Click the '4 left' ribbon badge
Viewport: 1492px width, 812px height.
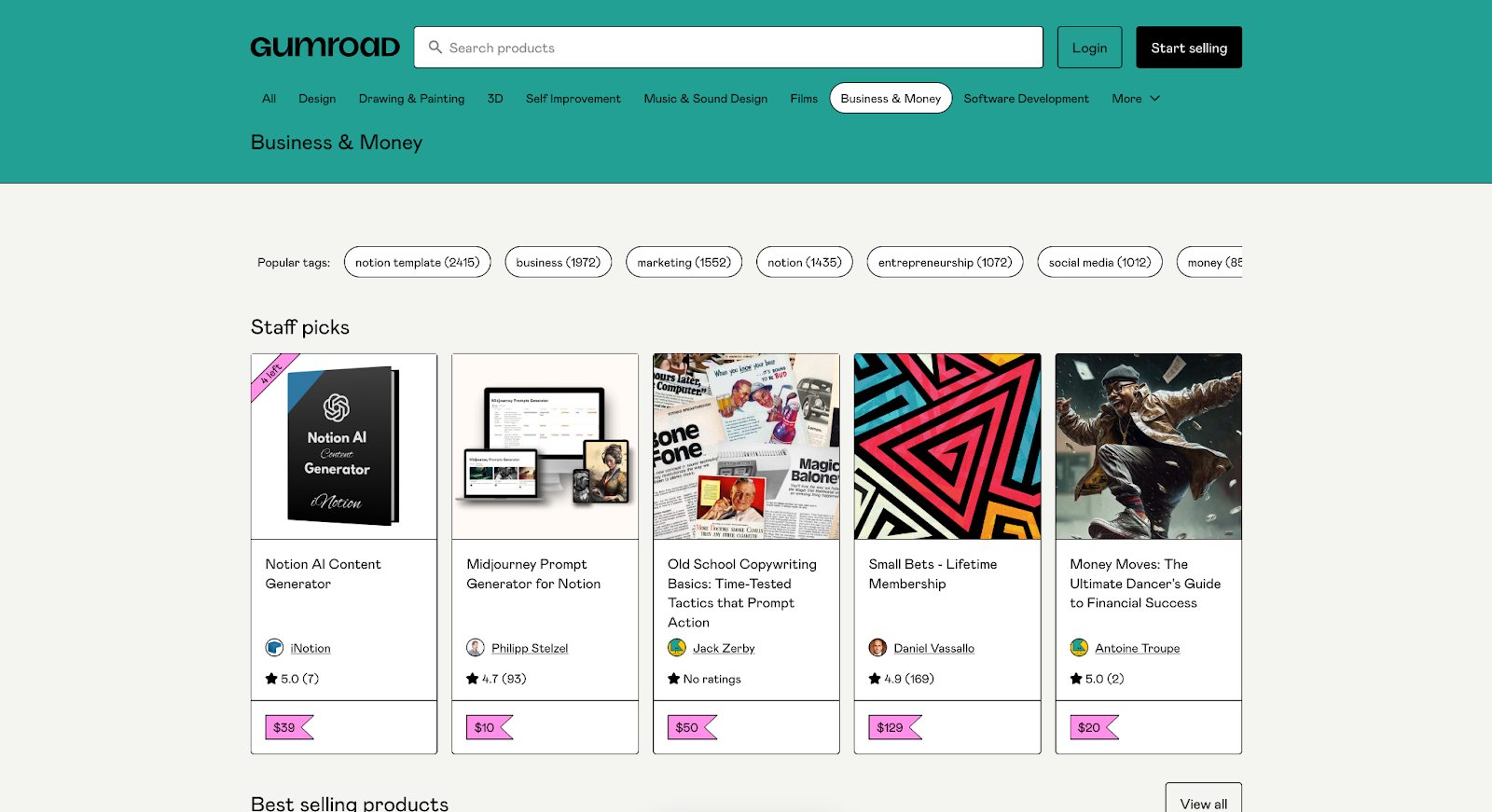(x=272, y=375)
